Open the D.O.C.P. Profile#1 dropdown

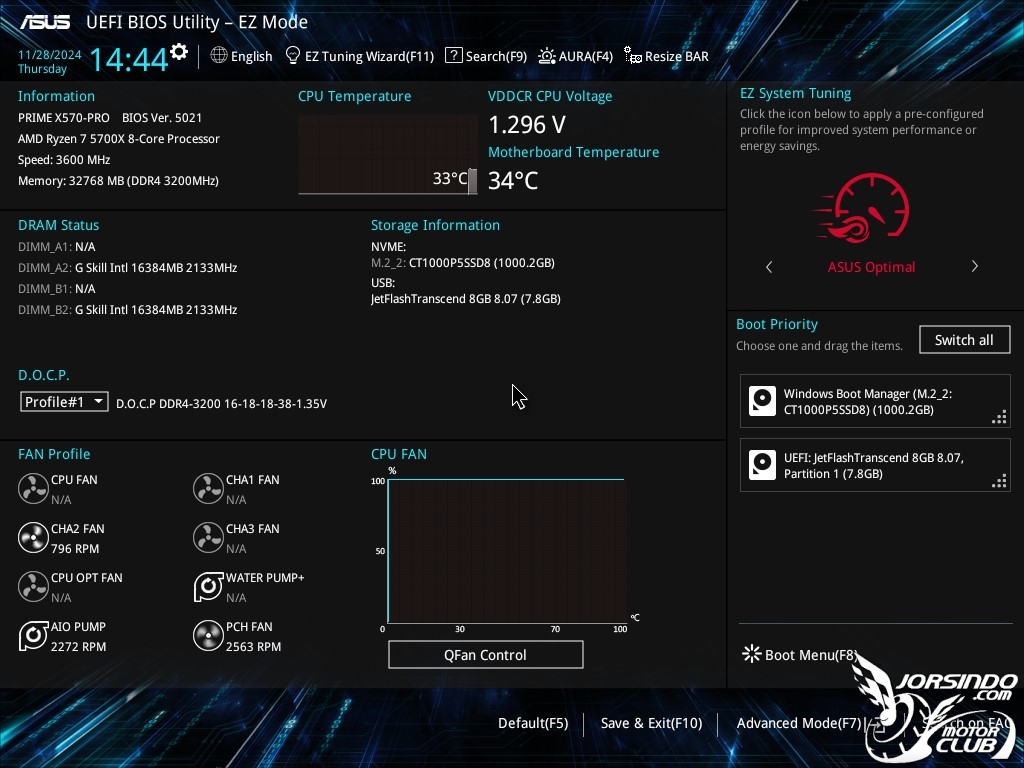pyautogui.click(x=64, y=402)
